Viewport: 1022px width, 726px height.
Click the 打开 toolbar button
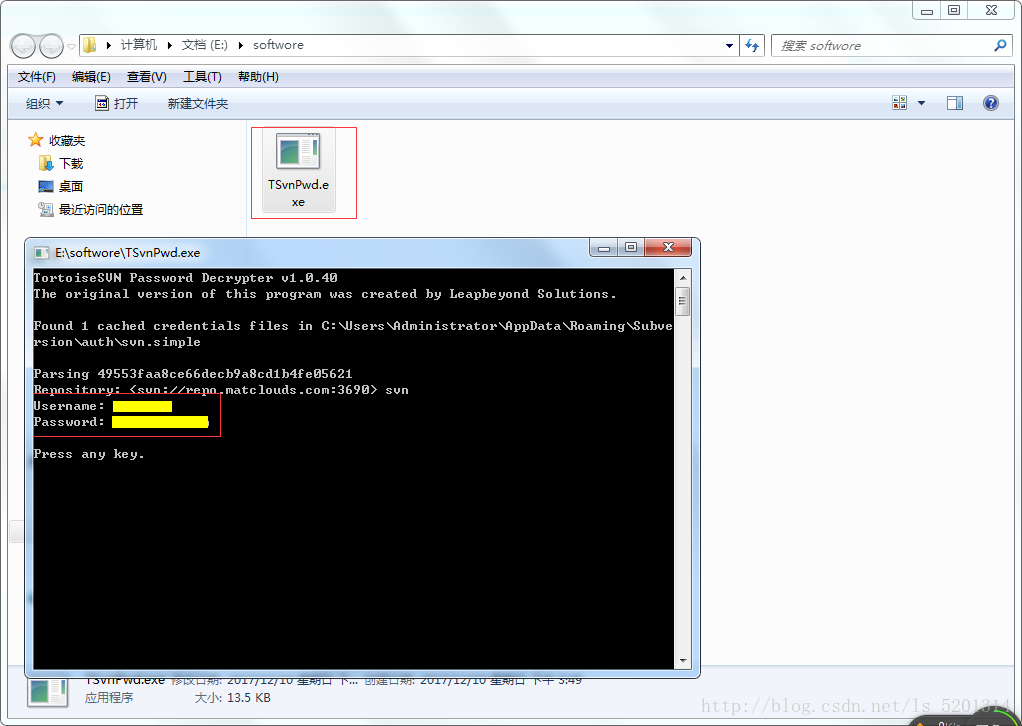click(117, 104)
